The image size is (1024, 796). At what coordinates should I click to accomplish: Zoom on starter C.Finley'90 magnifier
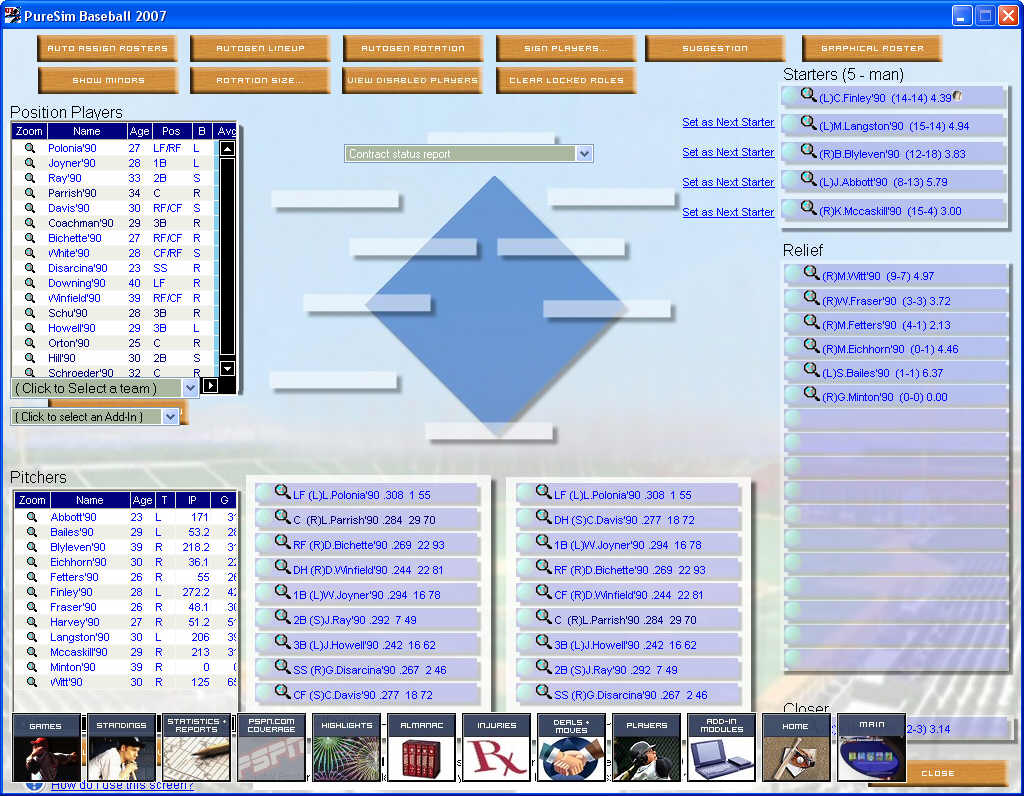[808, 95]
